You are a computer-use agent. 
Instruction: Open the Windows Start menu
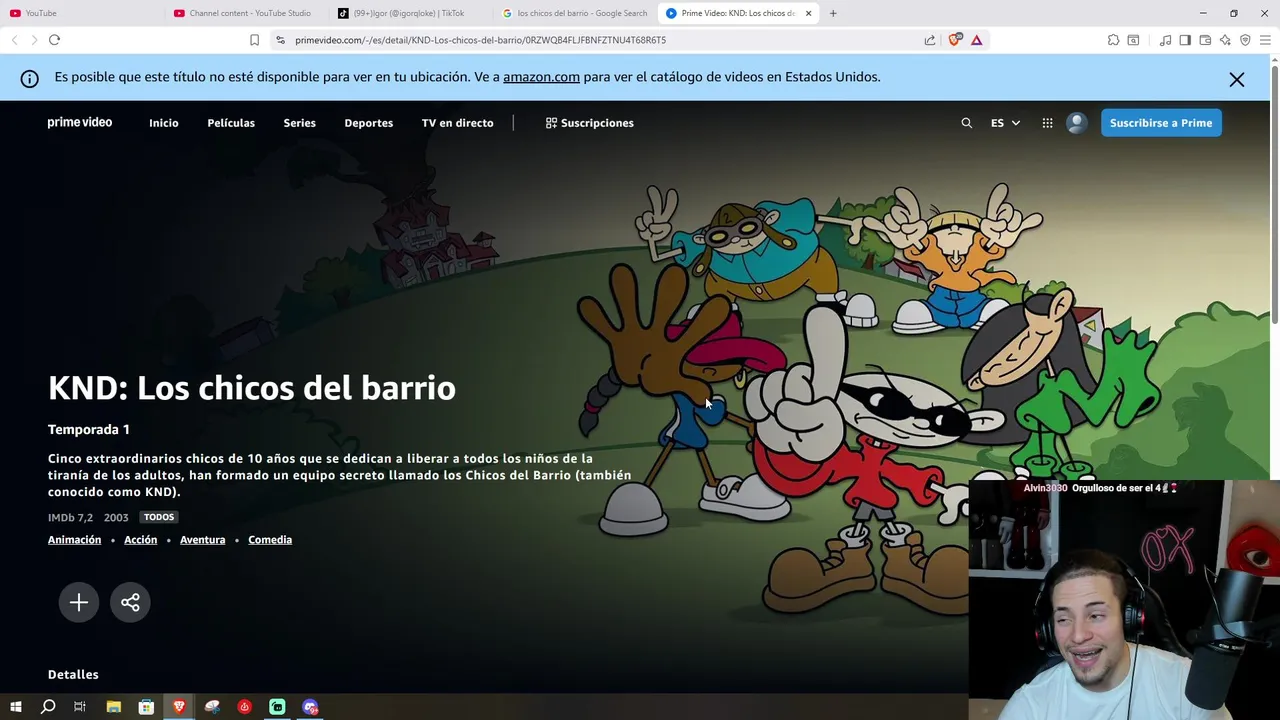[15, 707]
